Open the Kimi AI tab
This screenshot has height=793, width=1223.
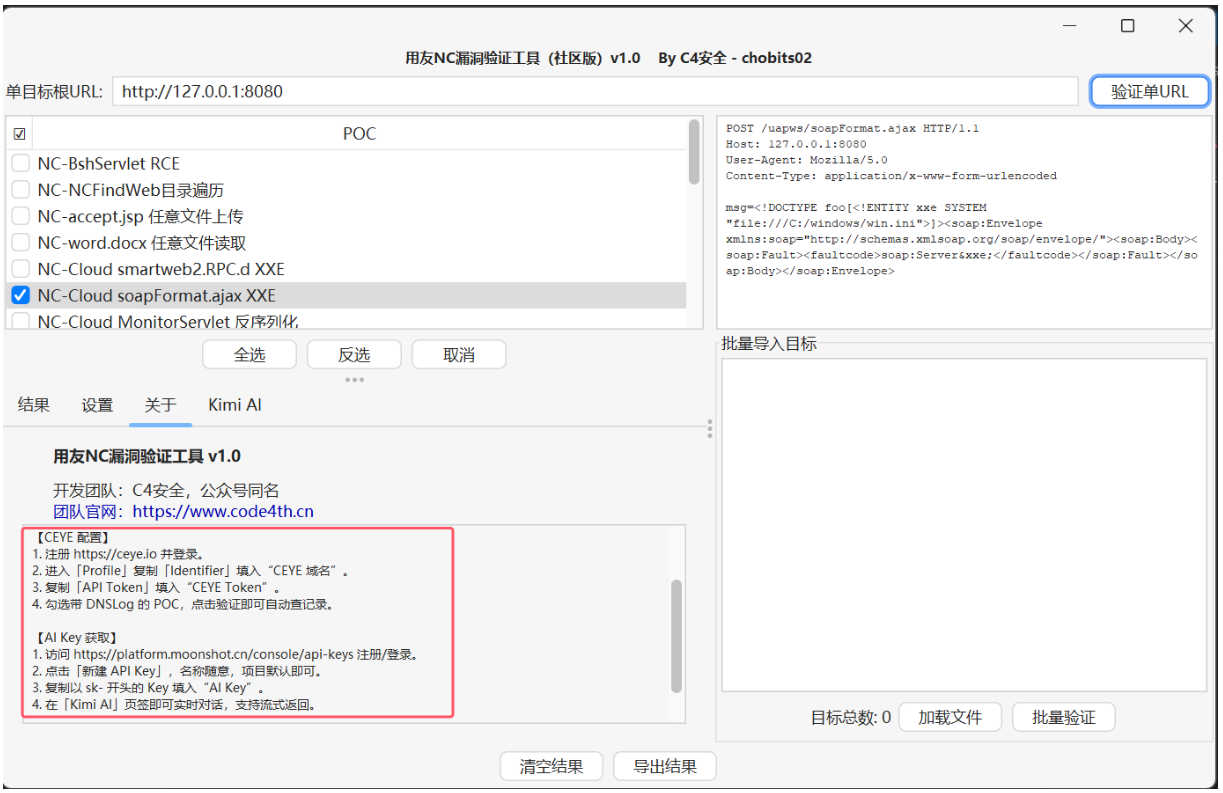(x=235, y=405)
